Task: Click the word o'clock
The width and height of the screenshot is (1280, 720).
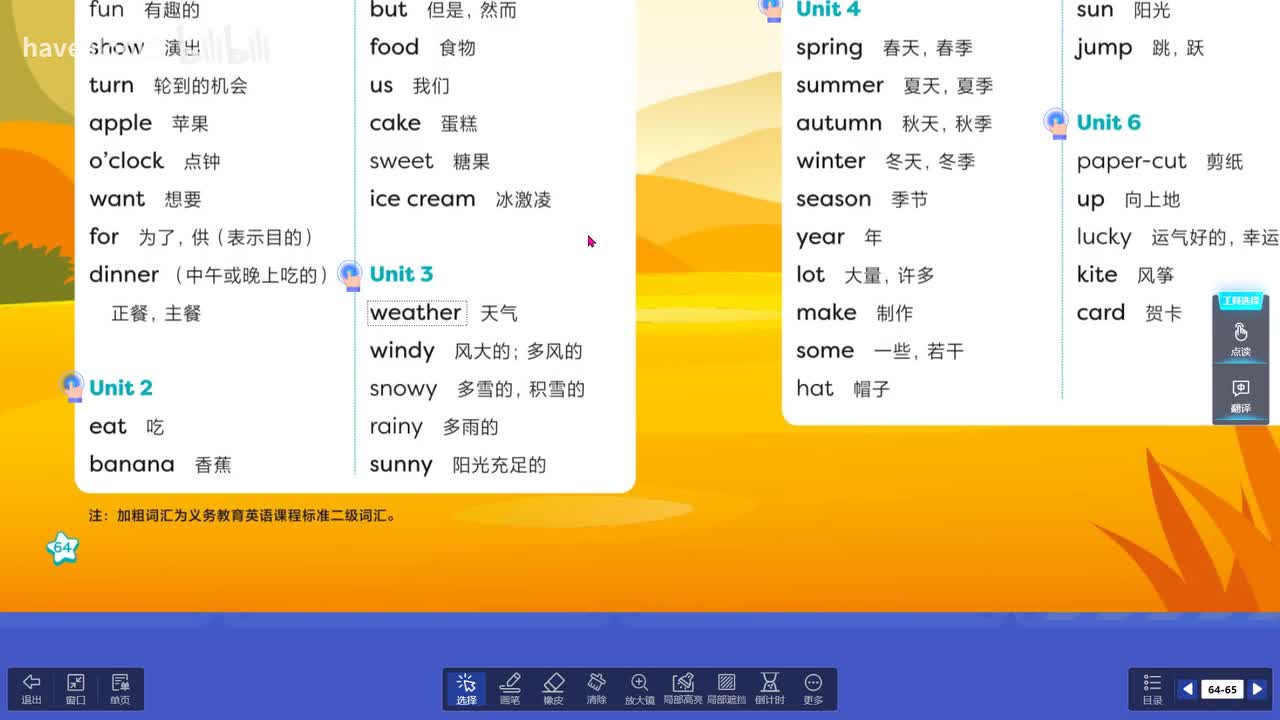Action: (x=126, y=161)
